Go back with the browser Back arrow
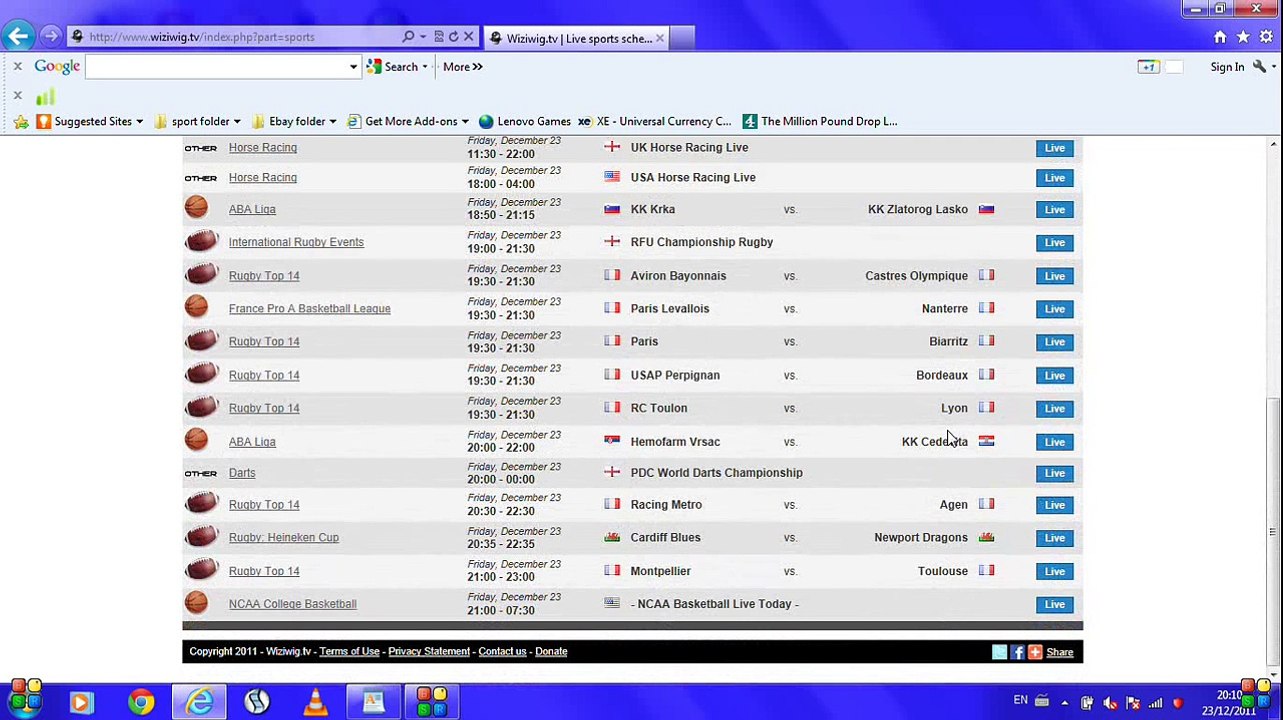This screenshot has height=720, width=1283. click(18, 37)
